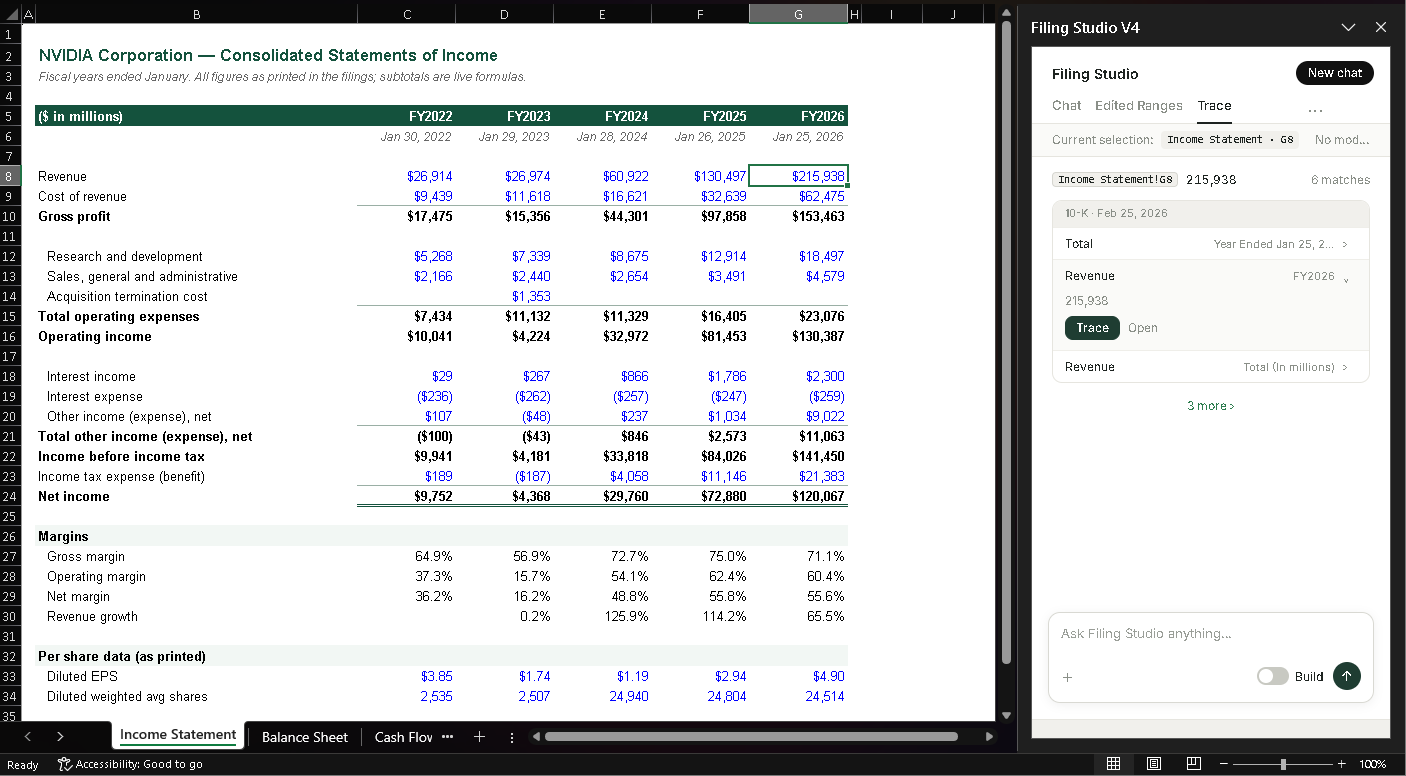
Task: Open sheet tab options vertical dots
Action: (512, 737)
